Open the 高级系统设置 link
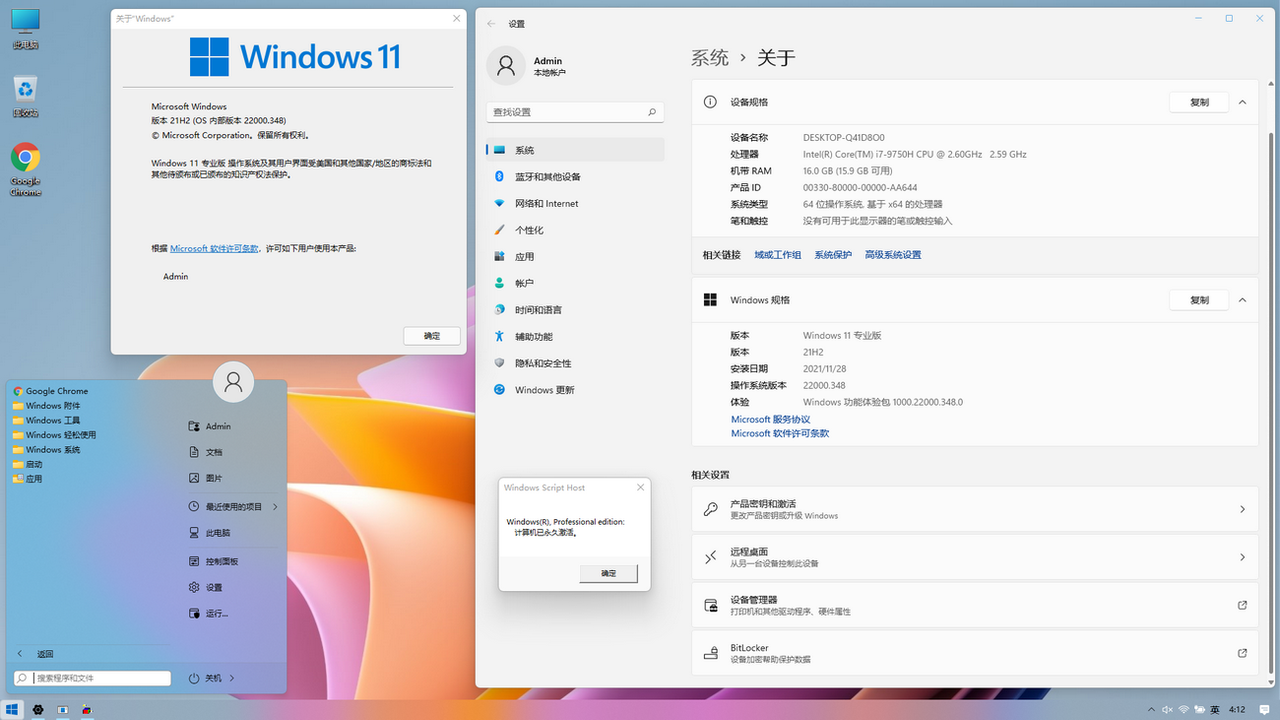Image resolution: width=1280 pixels, height=720 pixels. [x=893, y=255]
